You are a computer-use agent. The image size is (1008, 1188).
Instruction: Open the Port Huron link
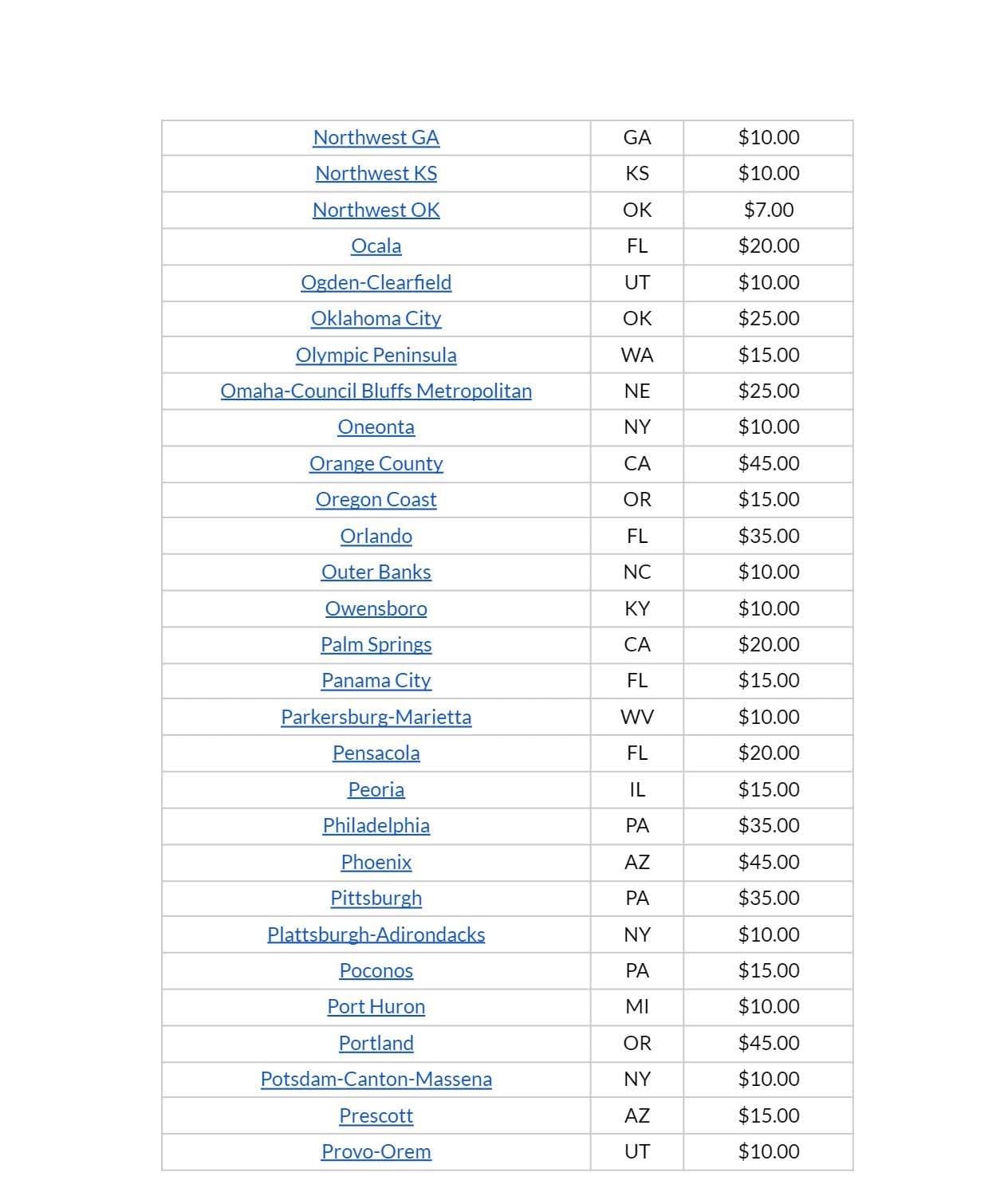(376, 1006)
